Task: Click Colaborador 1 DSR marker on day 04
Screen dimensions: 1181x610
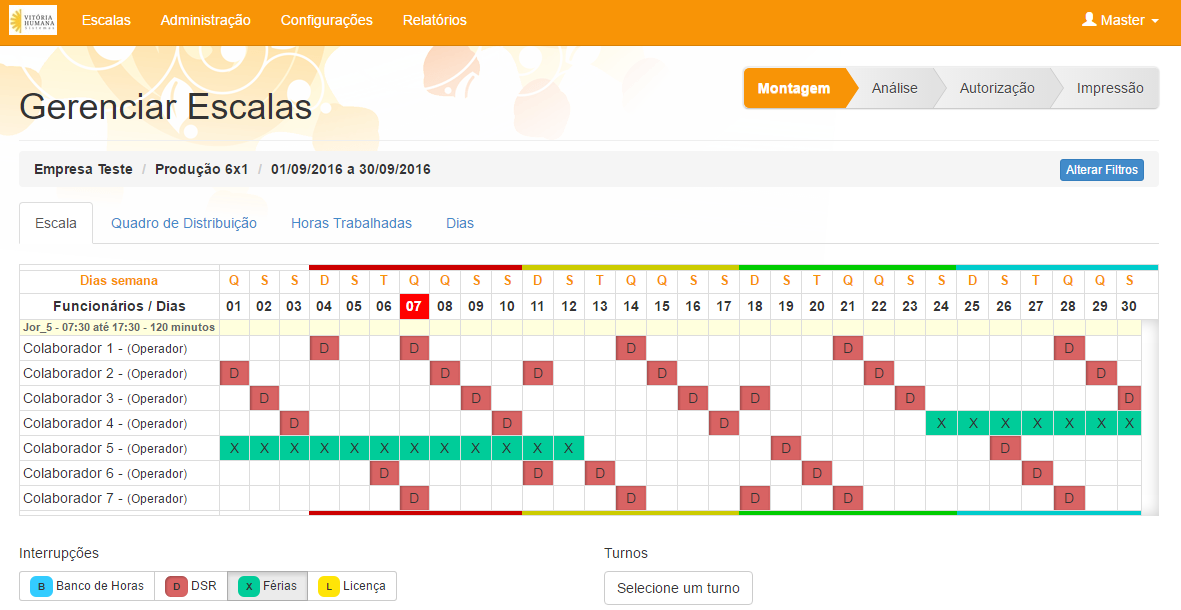Action: tap(324, 348)
